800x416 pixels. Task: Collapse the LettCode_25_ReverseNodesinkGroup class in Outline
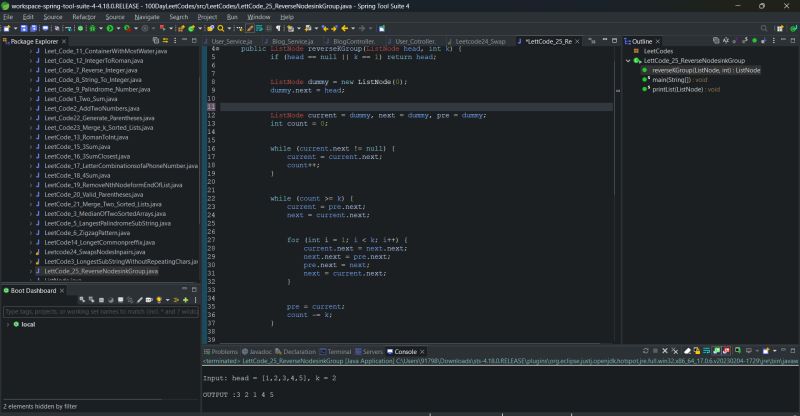click(629, 61)
